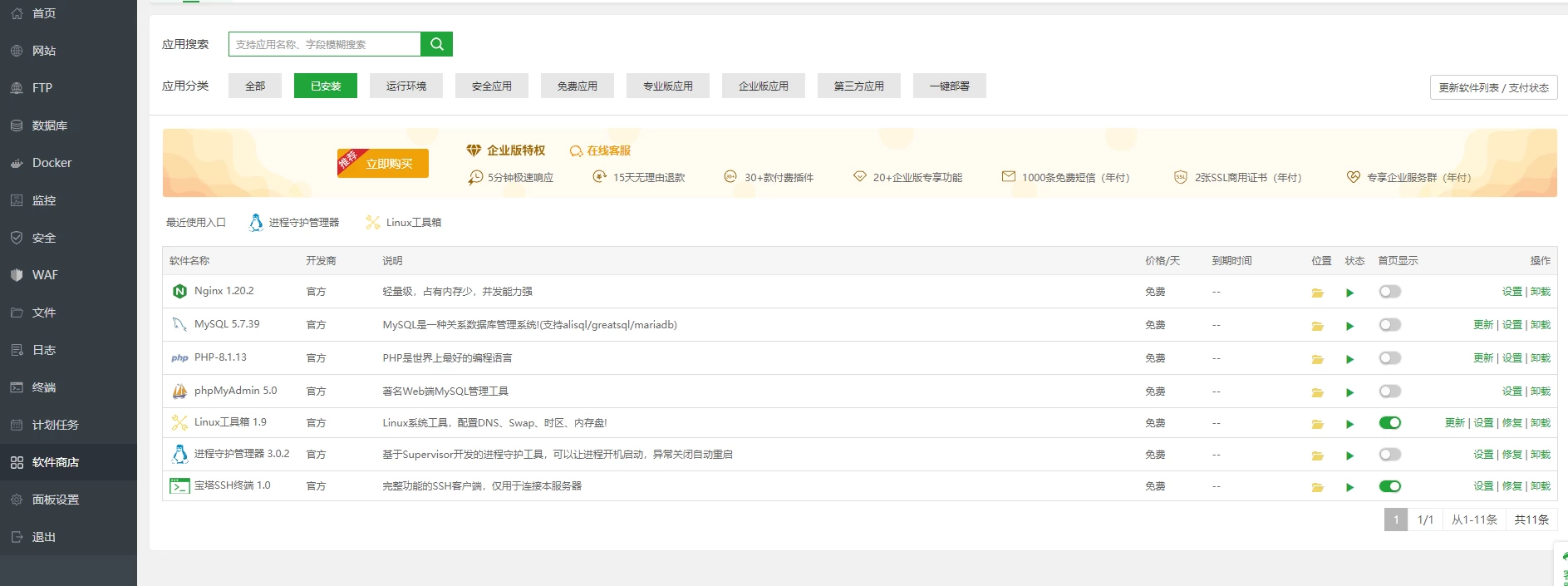Image resolution: width=1568 pixels, height=586 pixels.
Task: Click 更新 link for MySQL 5.7.39
Action: point(1483,325)
